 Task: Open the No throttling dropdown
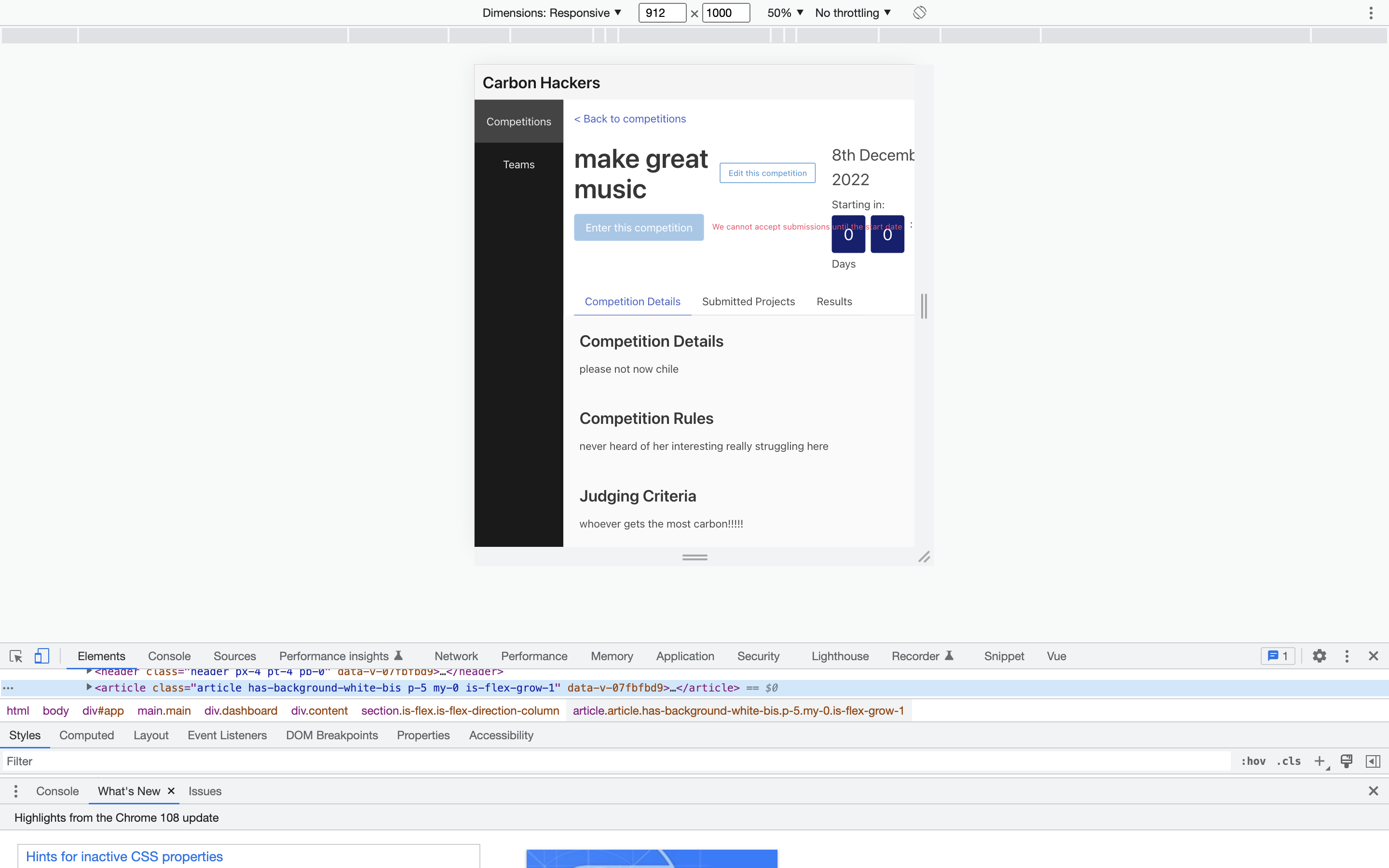tap(852, 12)
